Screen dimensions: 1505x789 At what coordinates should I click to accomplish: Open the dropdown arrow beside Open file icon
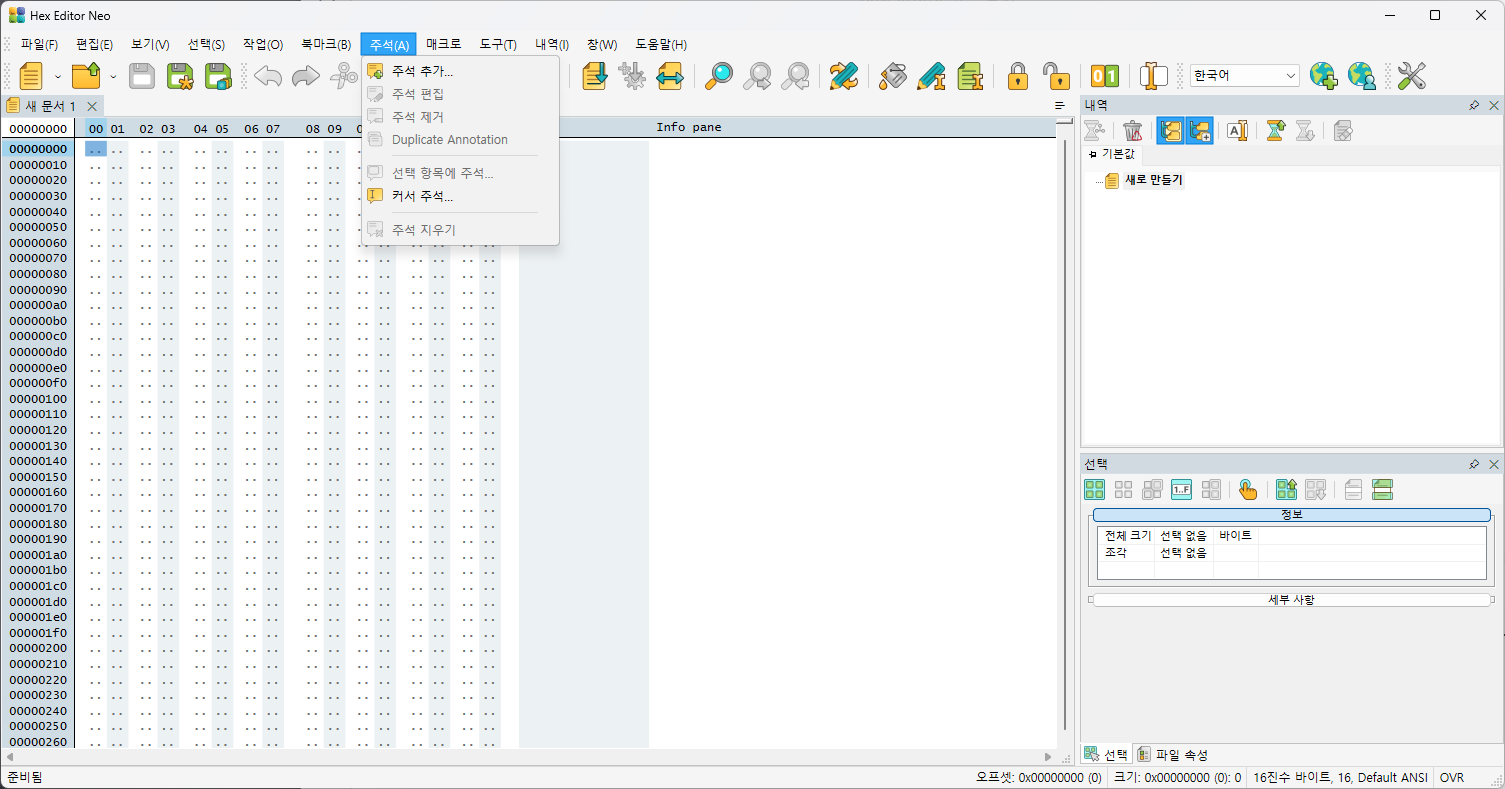[113, 76]
